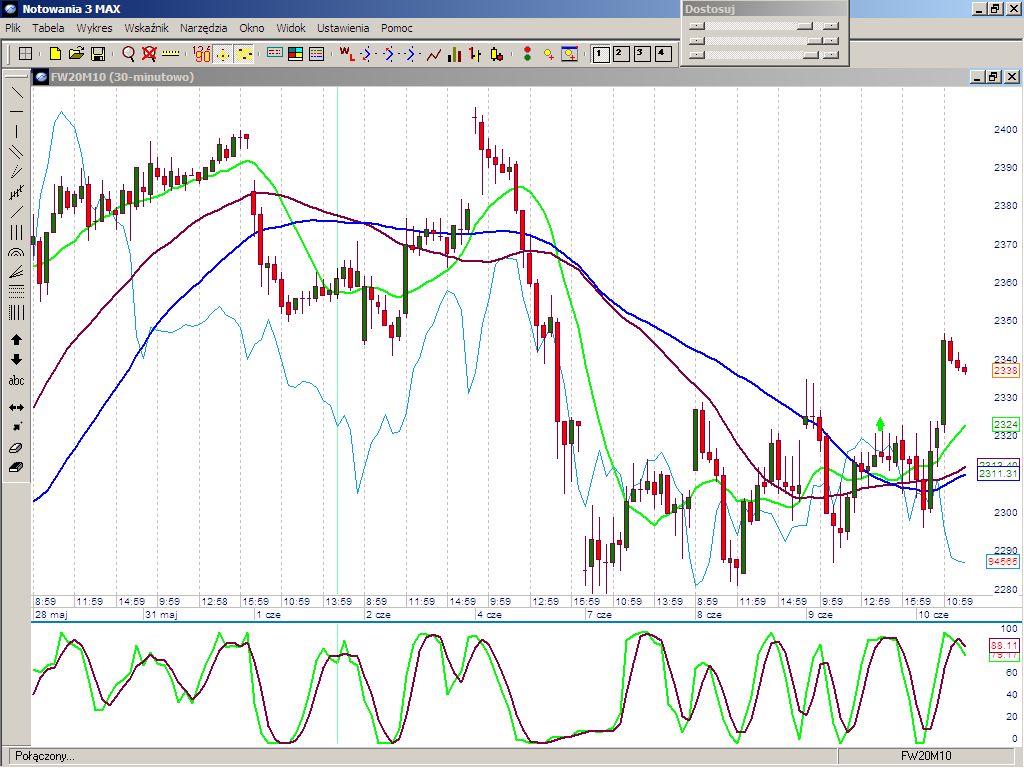Open the Wskaźnik menu
The image size is (1024, 768).
tap(146, 28)
